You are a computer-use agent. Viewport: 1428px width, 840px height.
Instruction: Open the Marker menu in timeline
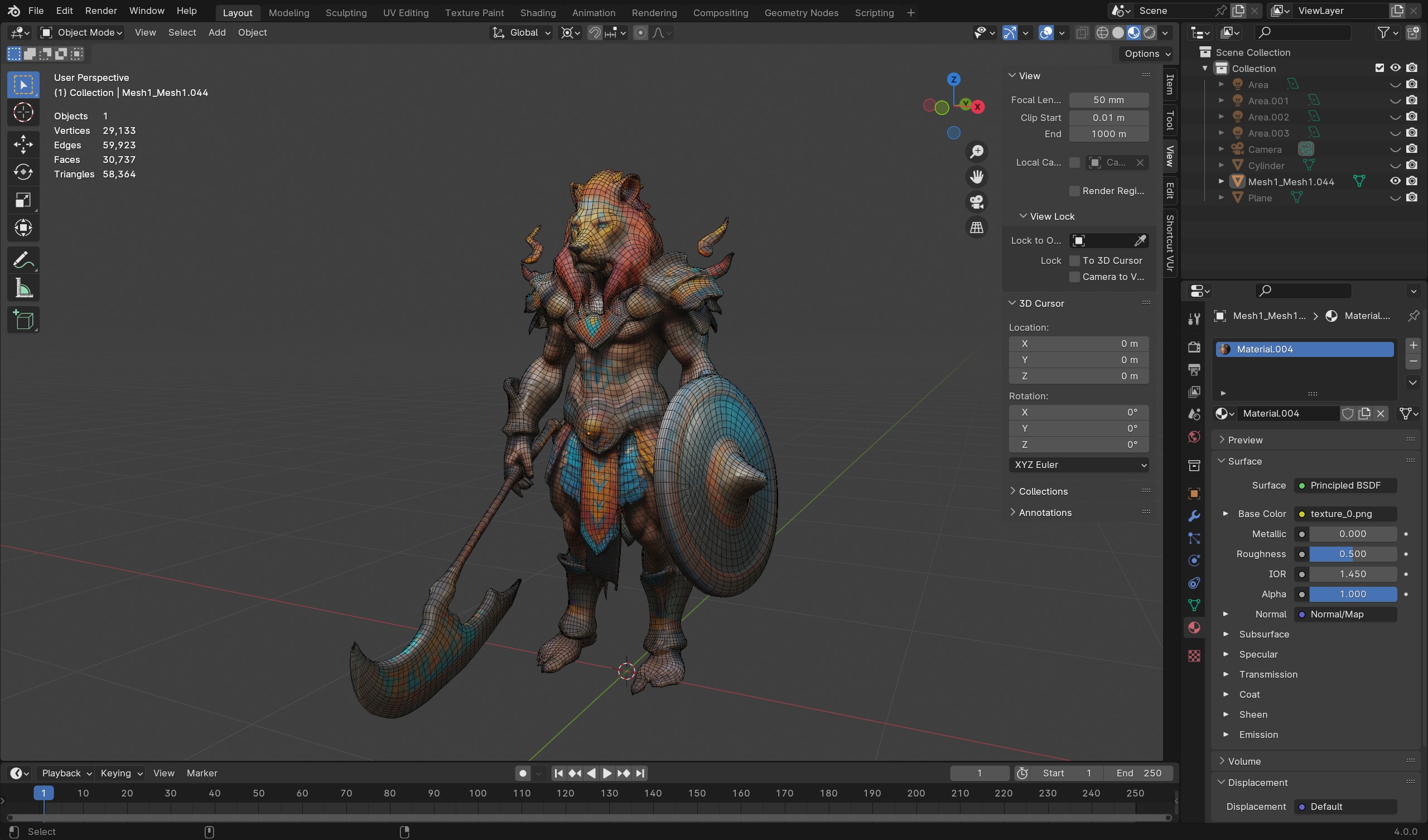point(202,774)
